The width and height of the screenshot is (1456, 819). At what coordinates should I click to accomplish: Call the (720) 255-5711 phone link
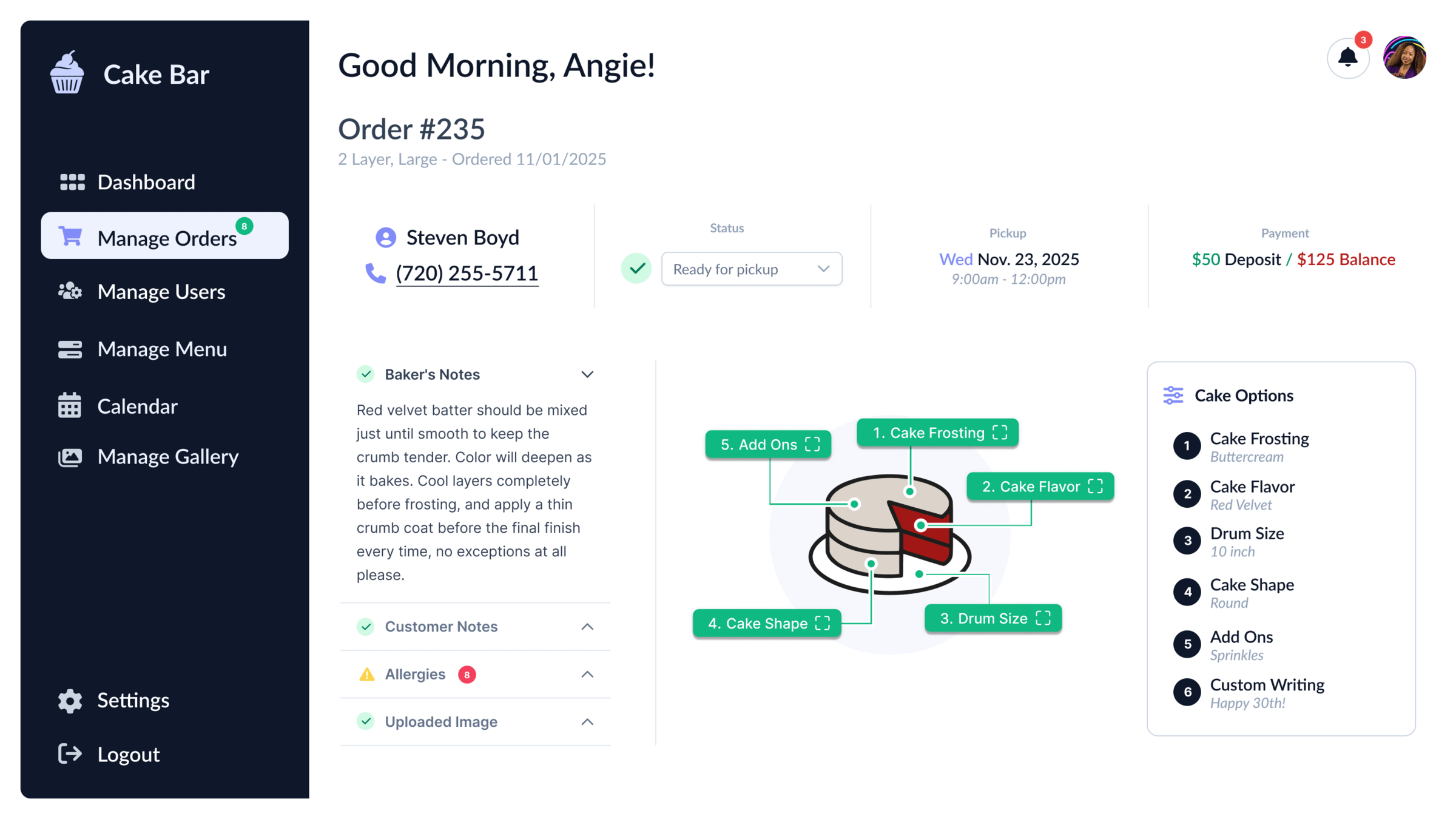pos(467,273)
